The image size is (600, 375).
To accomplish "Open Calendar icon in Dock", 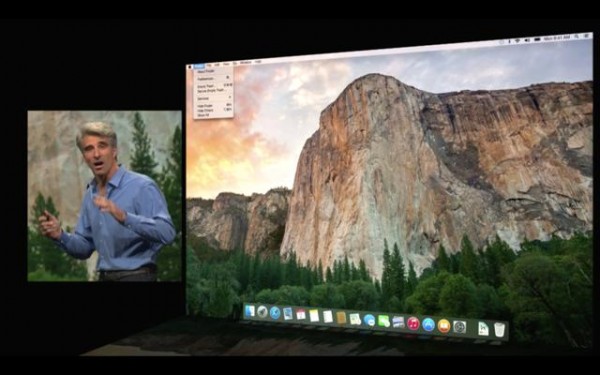I will [x=301, y=315].
